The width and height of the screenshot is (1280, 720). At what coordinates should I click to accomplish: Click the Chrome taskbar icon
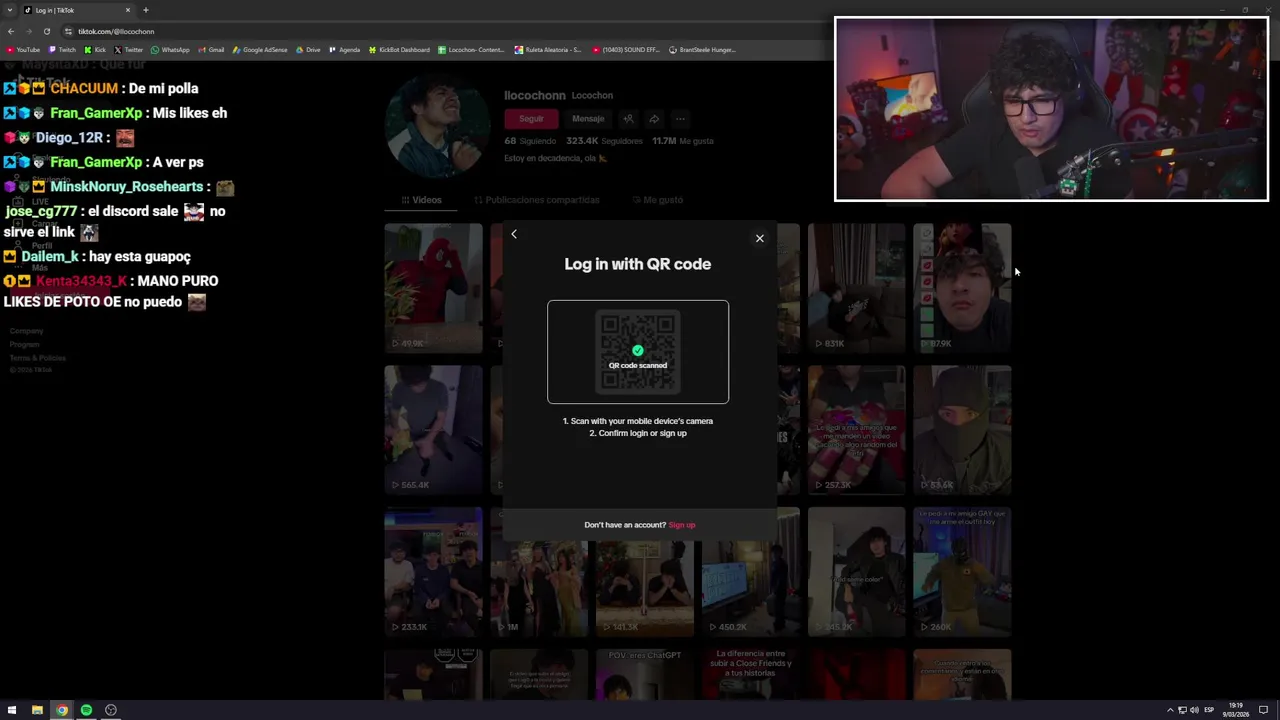pyautogui.click(x=62, y=710)
